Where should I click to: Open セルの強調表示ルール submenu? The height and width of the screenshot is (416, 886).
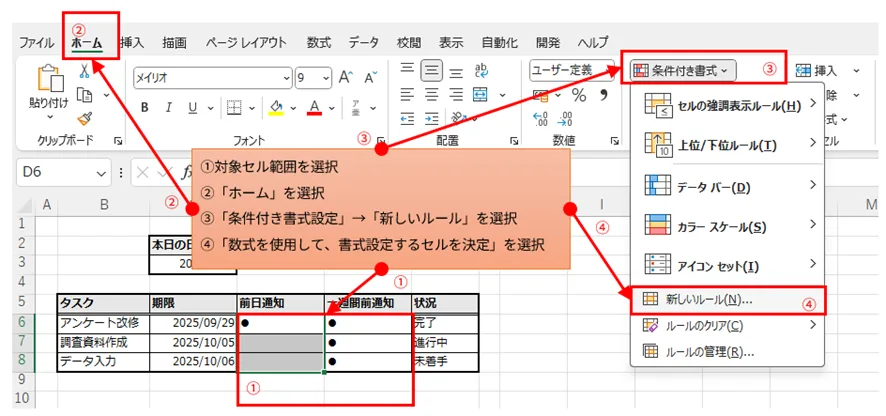tap(729, 106)
